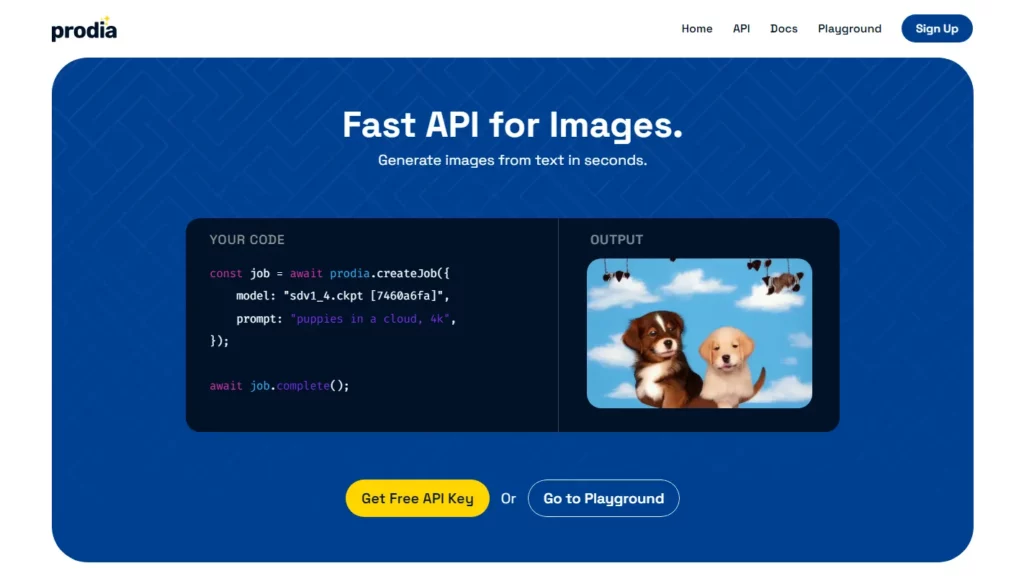Click the OUTPUT label
1024x576 pixels.
coord(616,240)
